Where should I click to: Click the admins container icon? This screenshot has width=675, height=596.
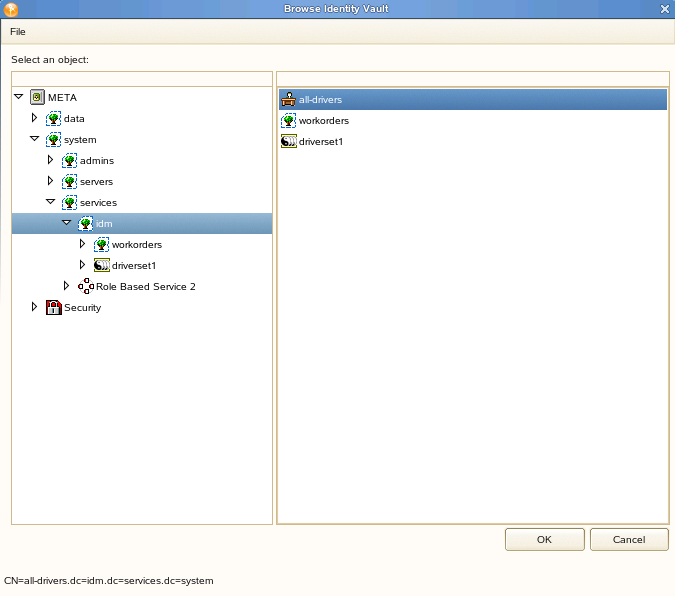[69, 161]
